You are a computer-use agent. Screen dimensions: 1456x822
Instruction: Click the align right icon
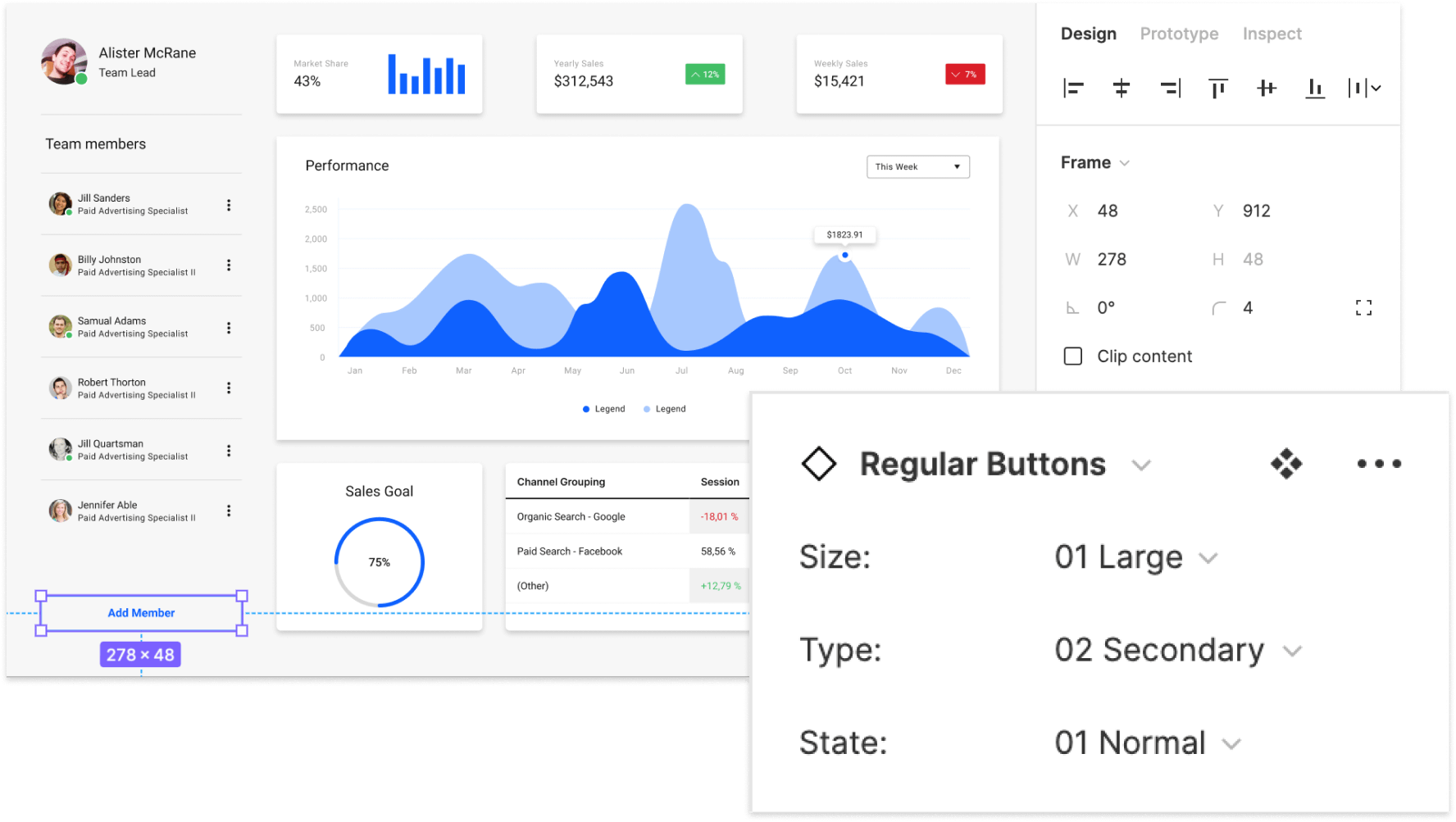[x=1170, y=88]
